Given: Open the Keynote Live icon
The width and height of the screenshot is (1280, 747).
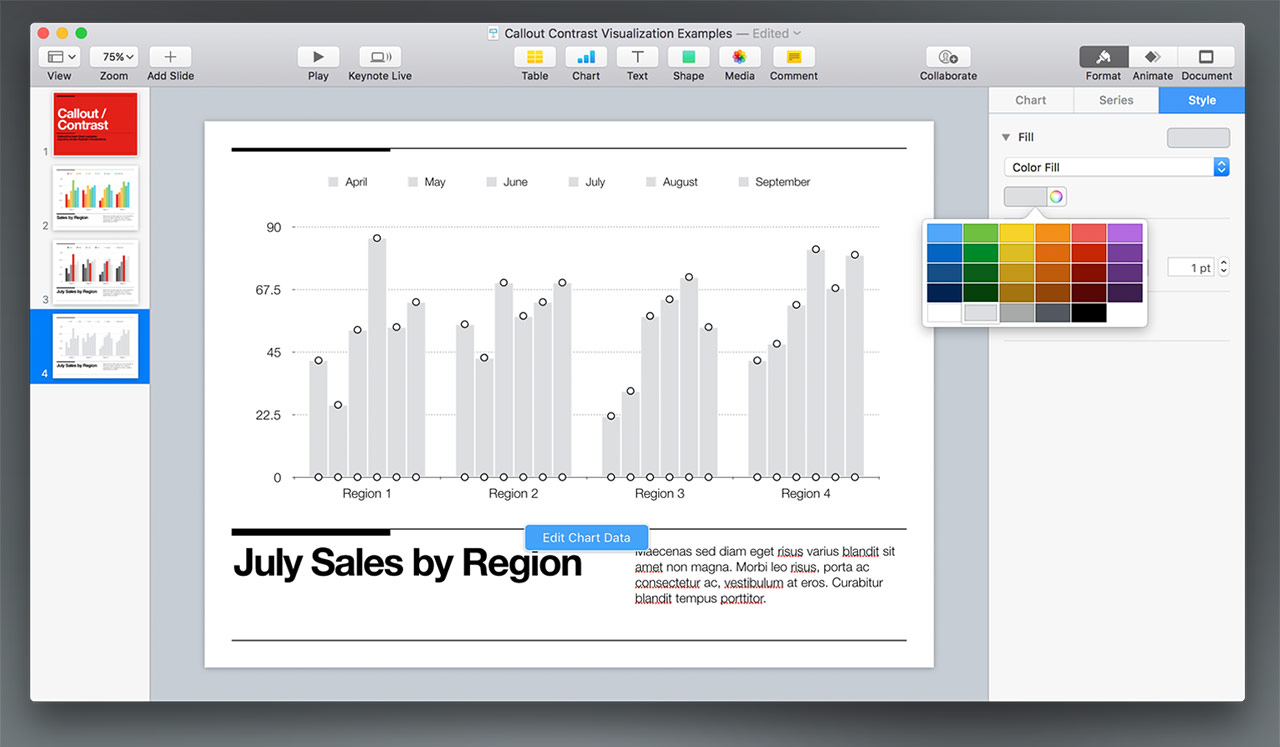Looking at the screenshot, I should (x=380, y=58).
